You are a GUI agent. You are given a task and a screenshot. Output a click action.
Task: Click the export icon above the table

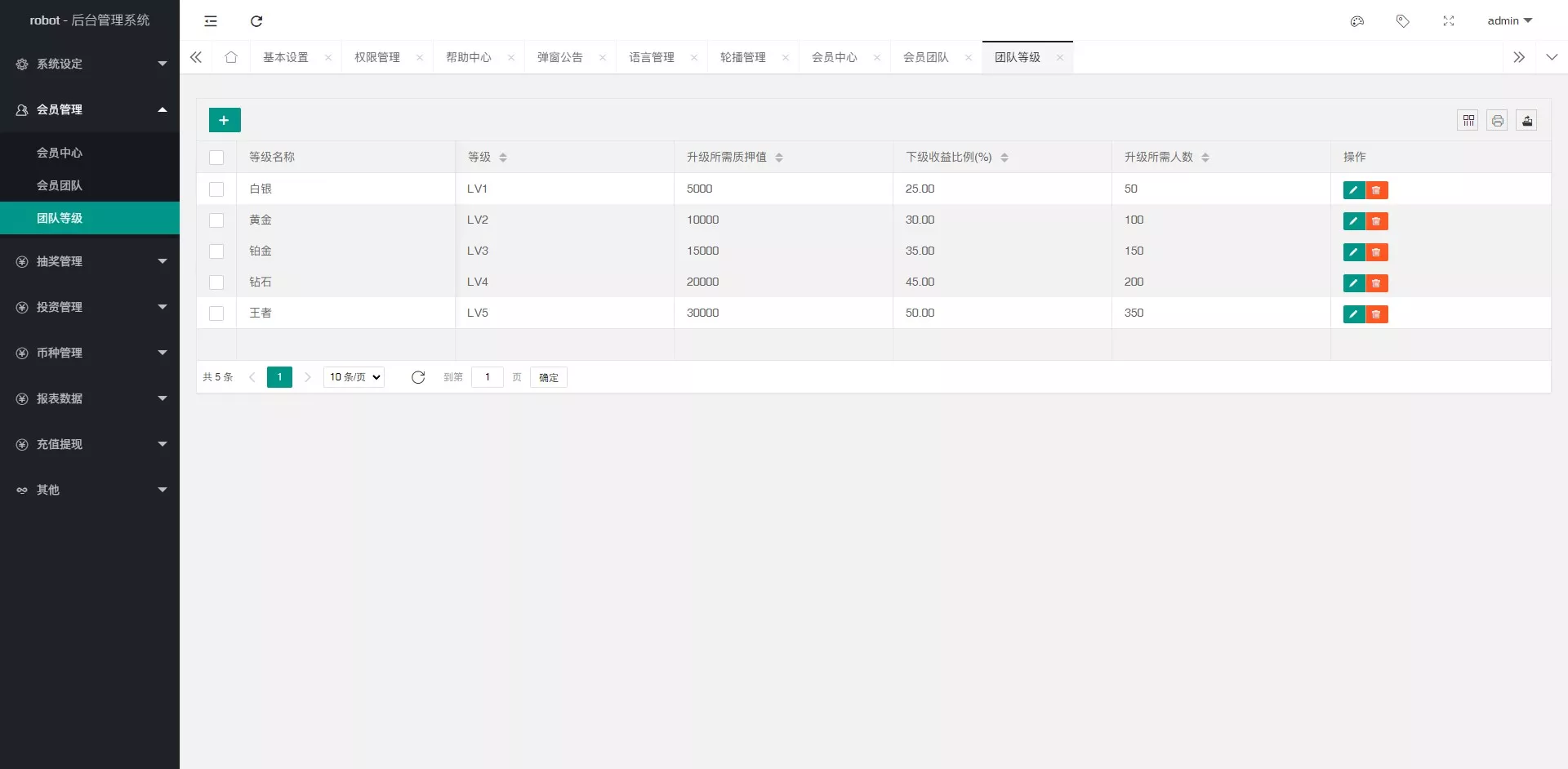pos(1526,120)
